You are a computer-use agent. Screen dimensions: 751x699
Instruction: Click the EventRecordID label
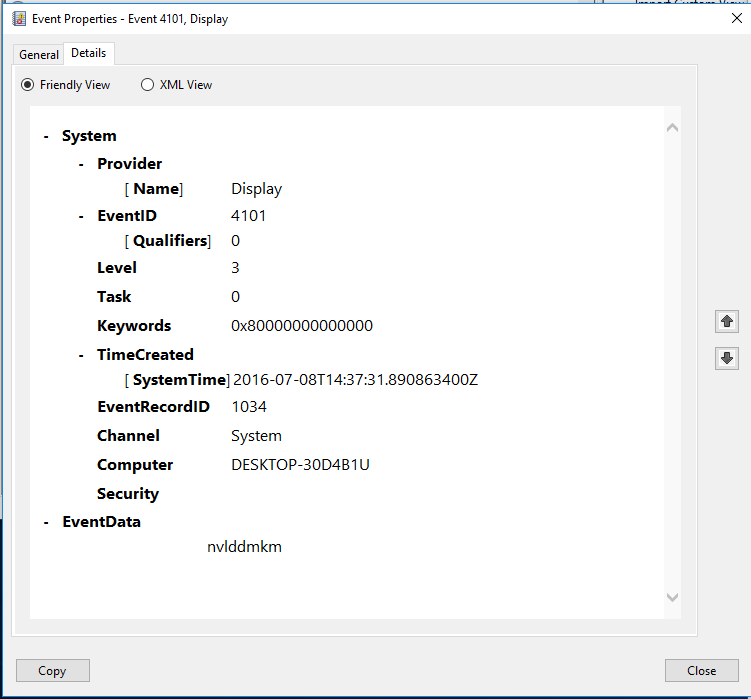coord(153,407)
